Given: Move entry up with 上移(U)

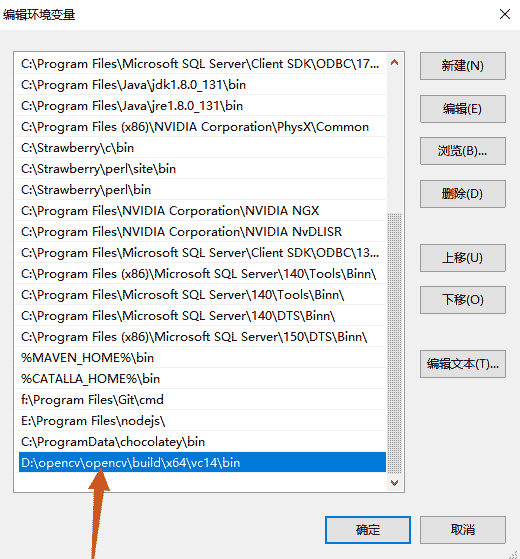Looking at the screenshot, I should [x=463, y=258].
